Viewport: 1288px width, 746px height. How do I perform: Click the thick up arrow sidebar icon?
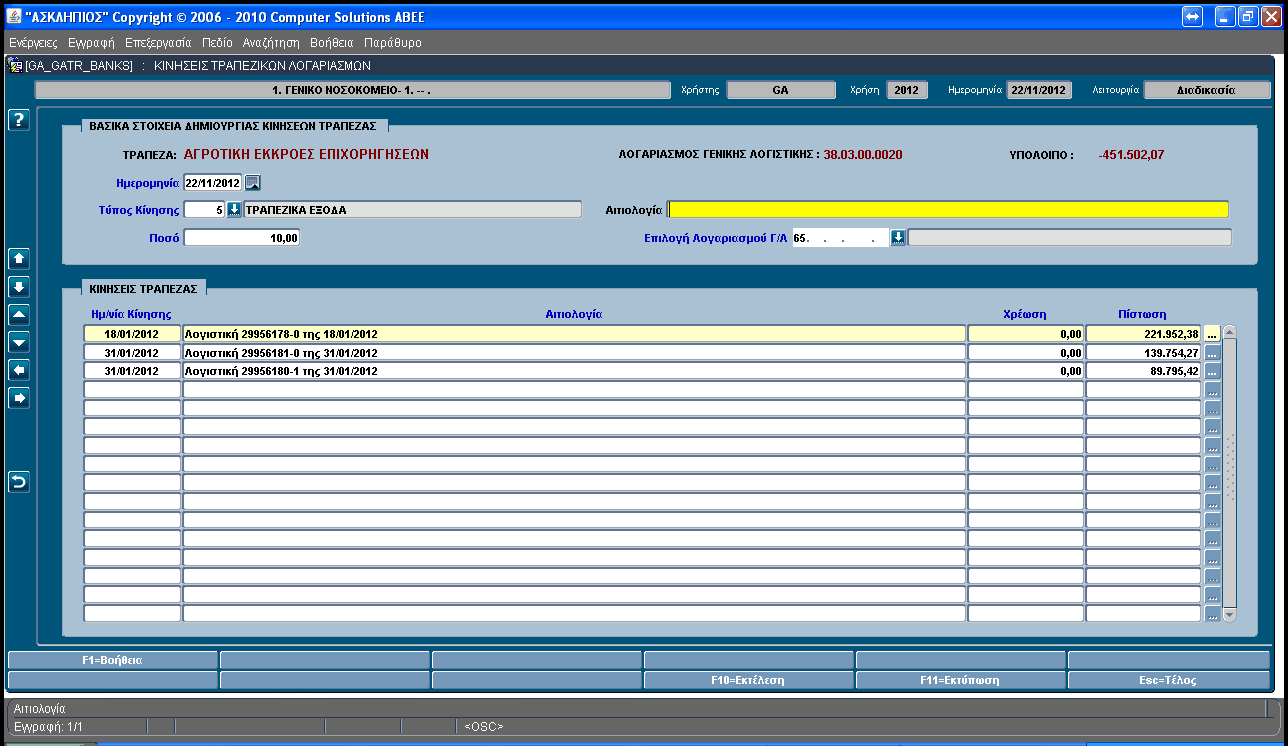click(x=19, y=258)
